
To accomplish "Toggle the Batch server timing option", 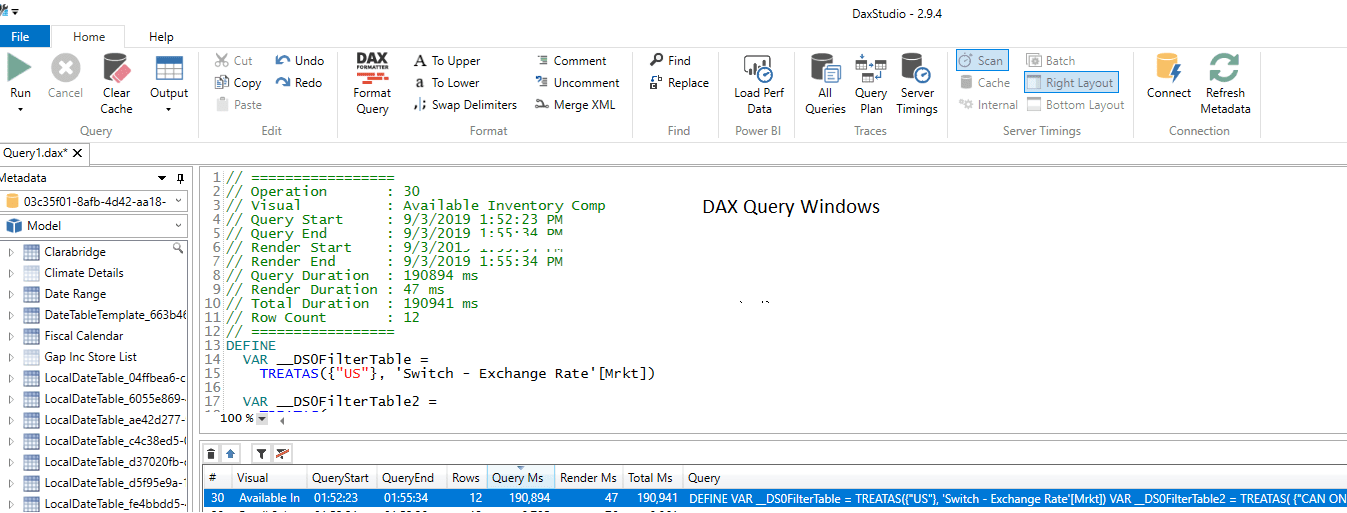I will [1051, 61].
